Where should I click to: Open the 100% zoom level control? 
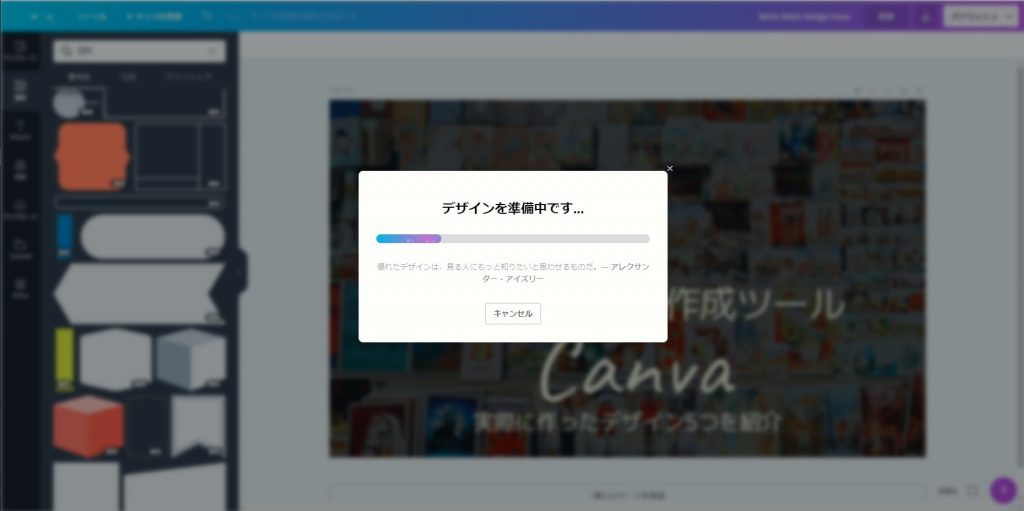click(946, 491)
